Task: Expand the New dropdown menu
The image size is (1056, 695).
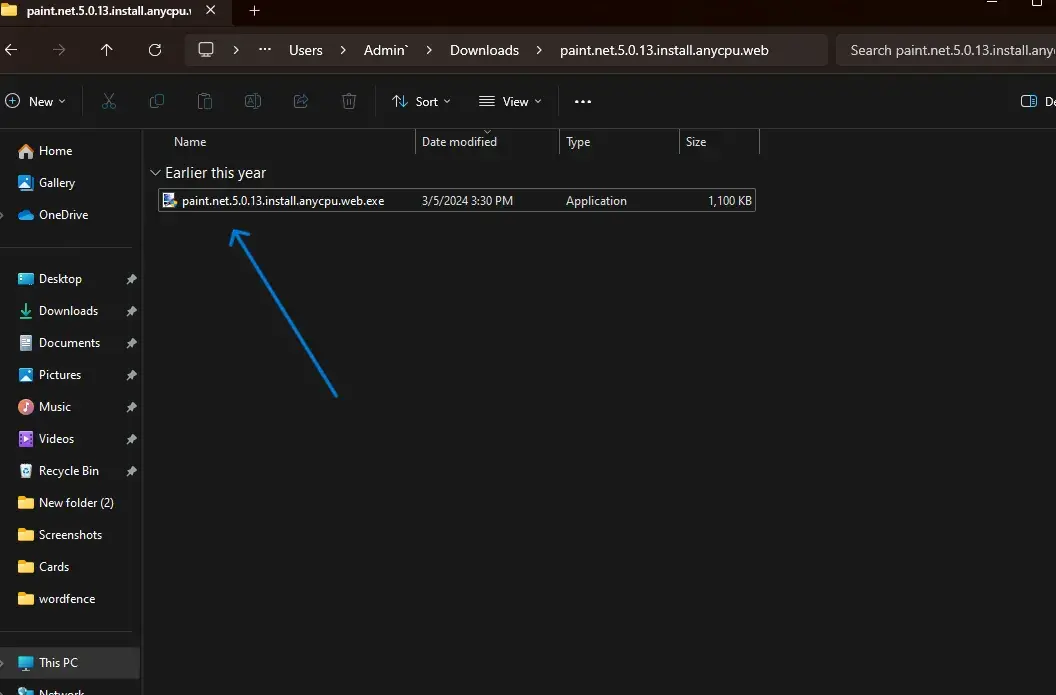Action: tap(37, 101)
